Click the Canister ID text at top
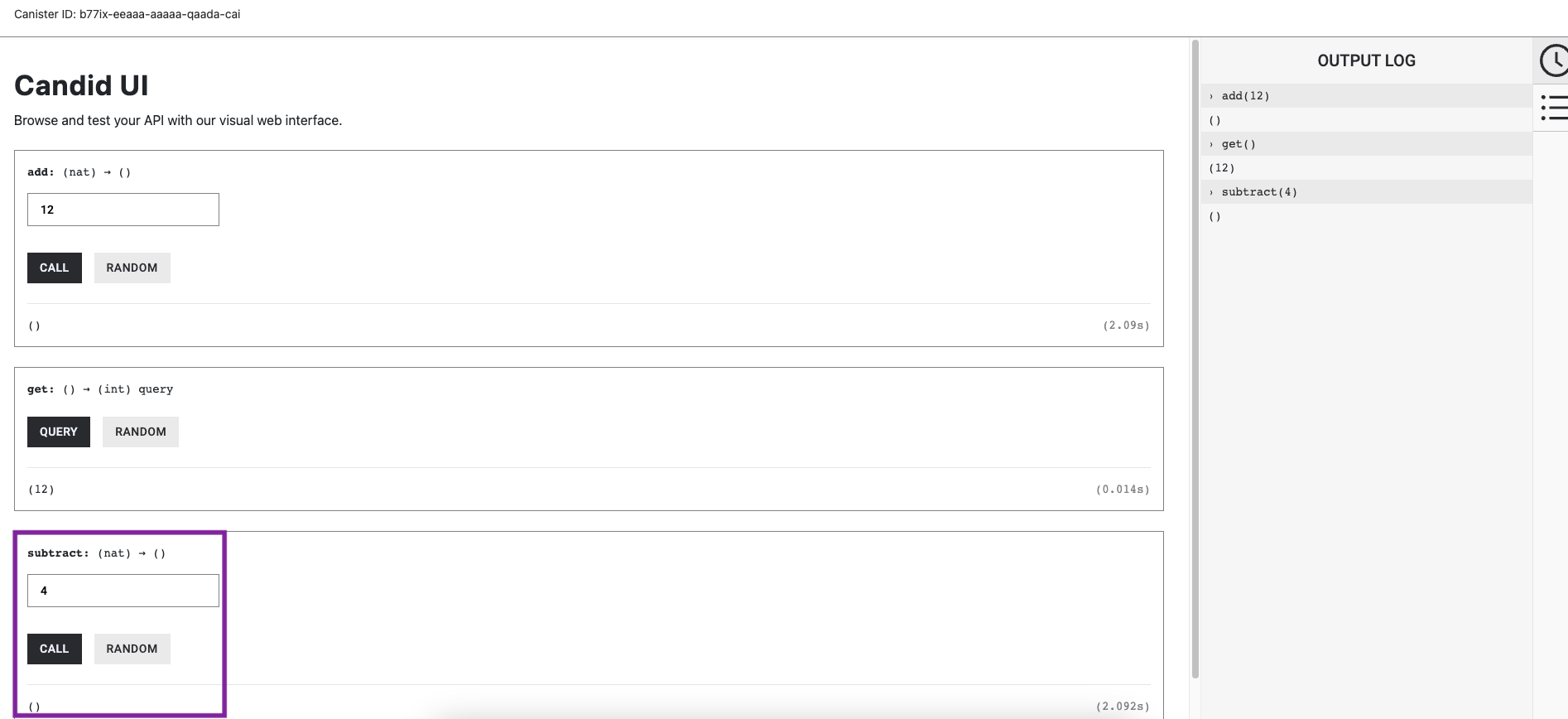Image resolution: width=1568 pixels, height=719 pixels. 127,14
